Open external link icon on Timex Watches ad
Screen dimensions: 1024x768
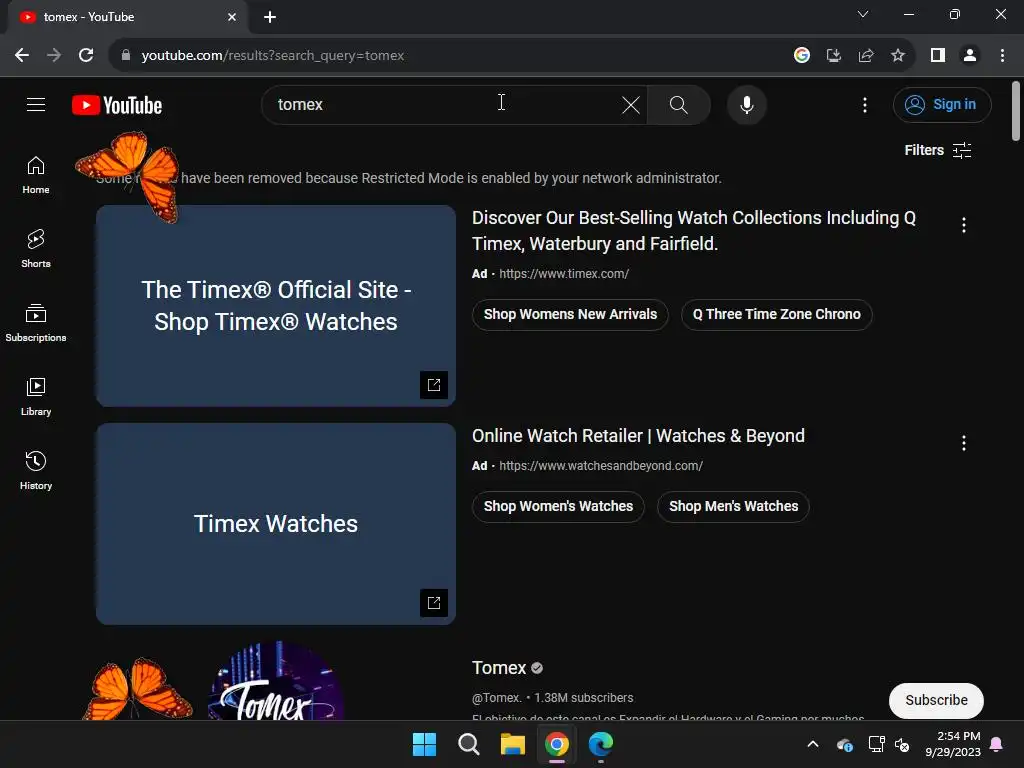(434, 603)
